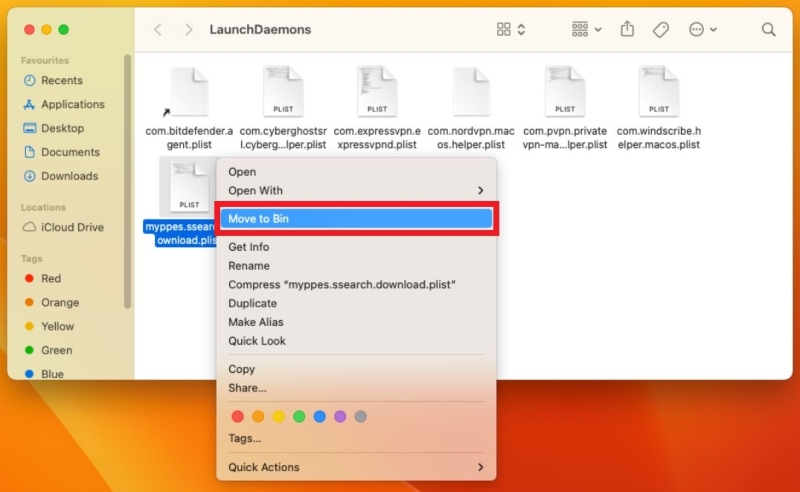The width and height of the screenshot is (800, 492).
Task: Choose Move to Bin
Action: point(356,218)
